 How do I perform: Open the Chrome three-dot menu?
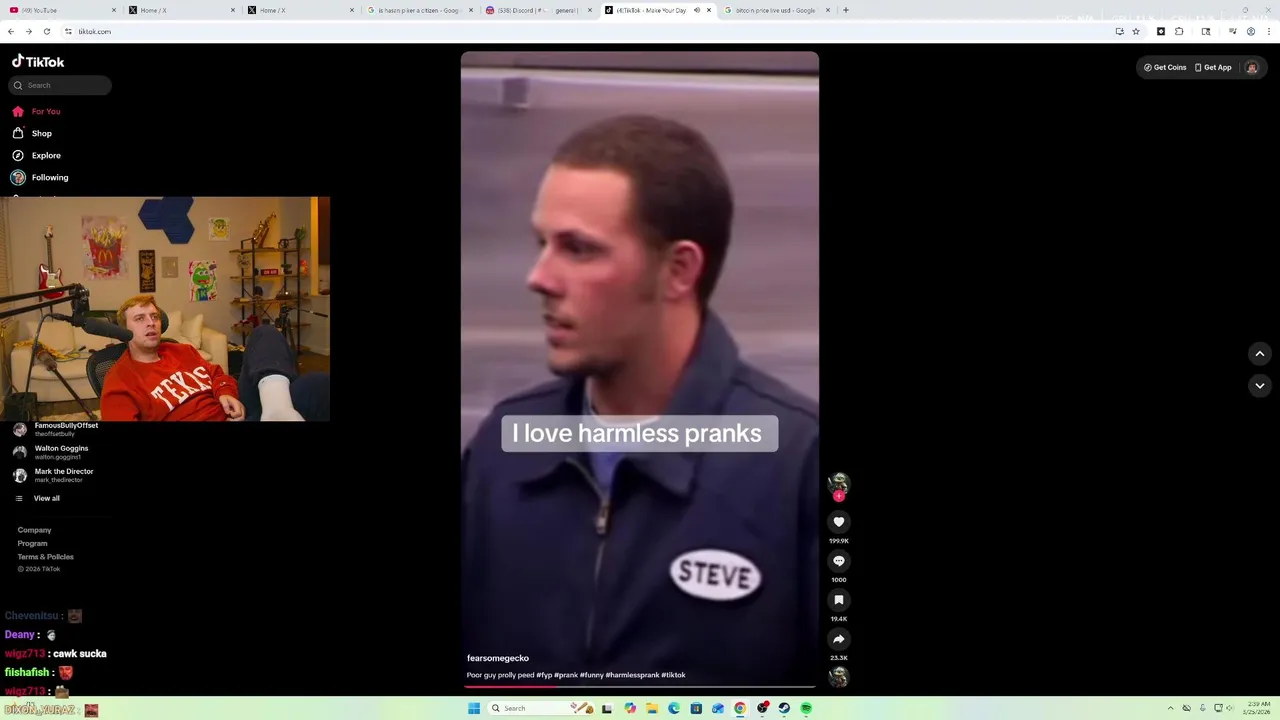click(x=1268, y=31)
